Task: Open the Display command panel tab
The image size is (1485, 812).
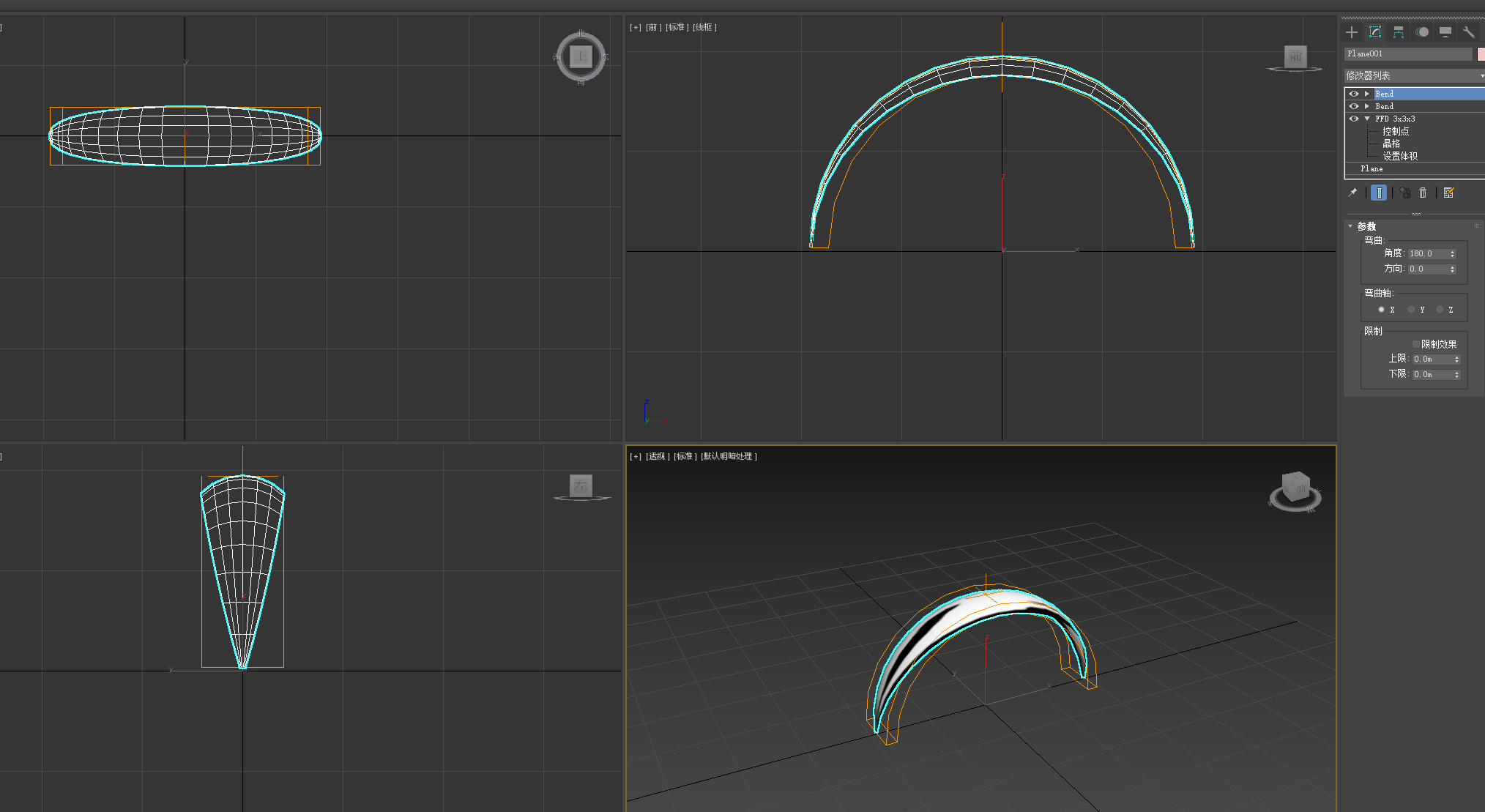Action: pos(1445,32)
